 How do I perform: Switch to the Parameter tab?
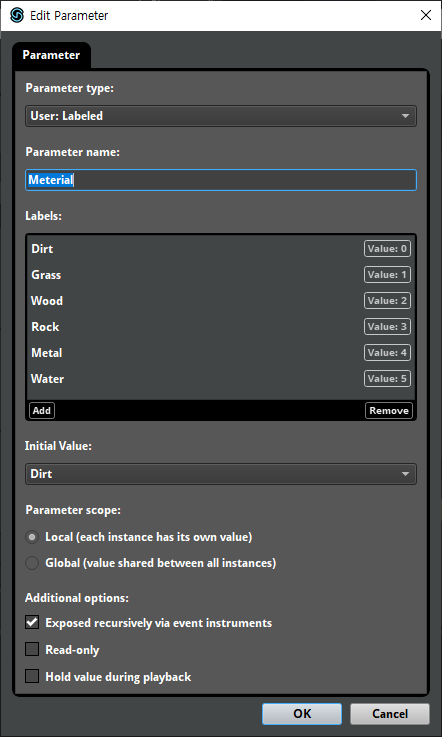tap(51, 55)
